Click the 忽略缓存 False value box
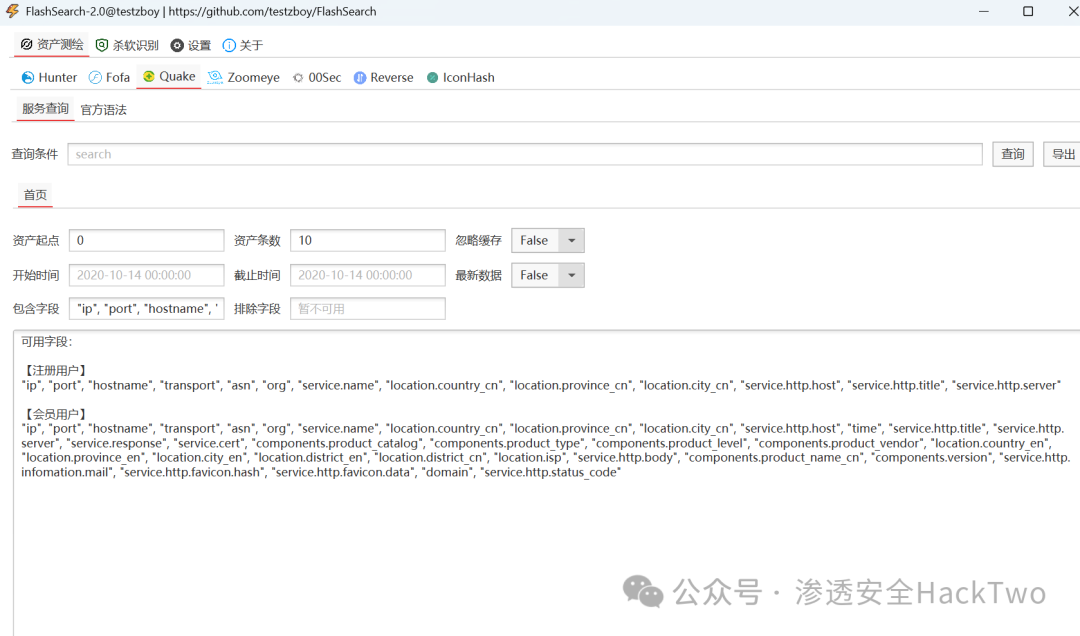The image size is (1080, 636). click(534, 240)
